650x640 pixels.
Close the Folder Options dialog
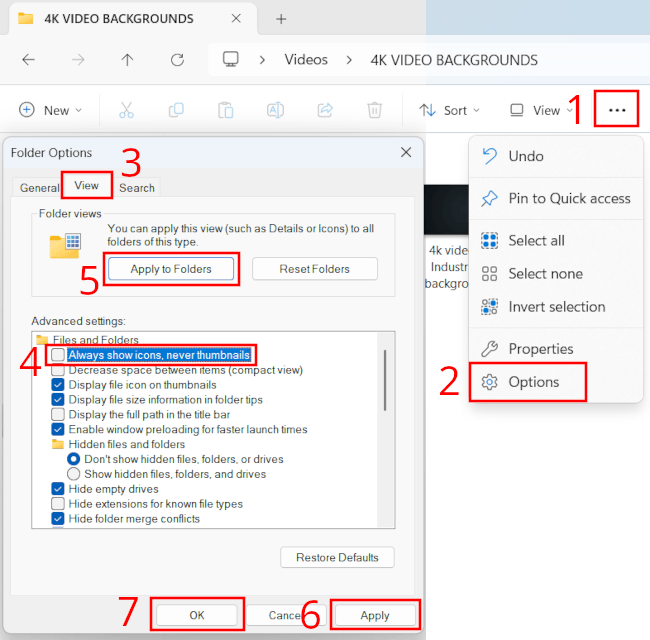click(406, 152)
